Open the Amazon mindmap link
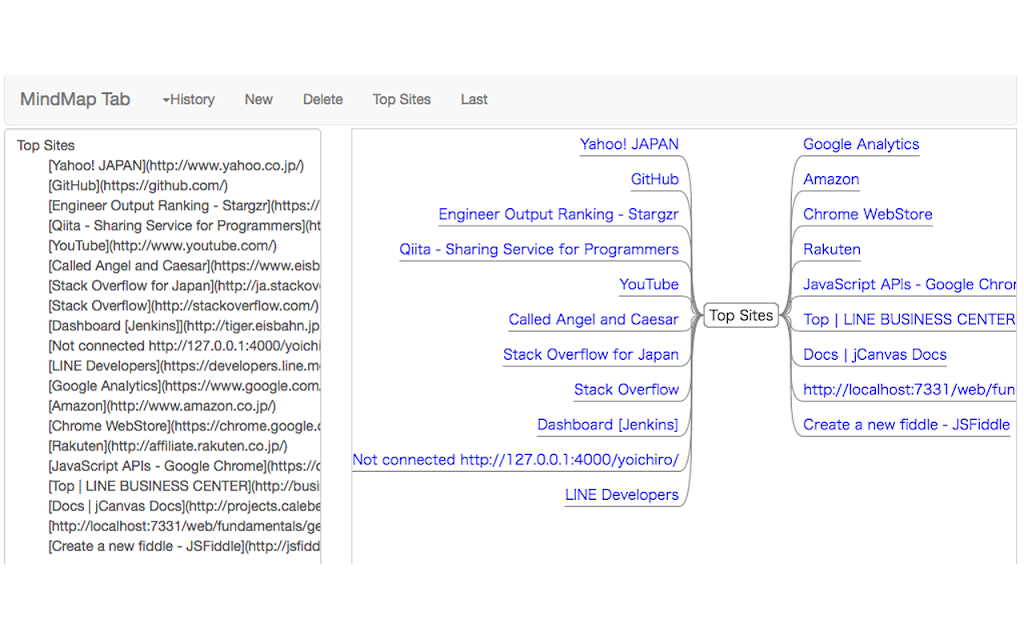Screen dimensions: 1024x640 (x=831, y=180)
